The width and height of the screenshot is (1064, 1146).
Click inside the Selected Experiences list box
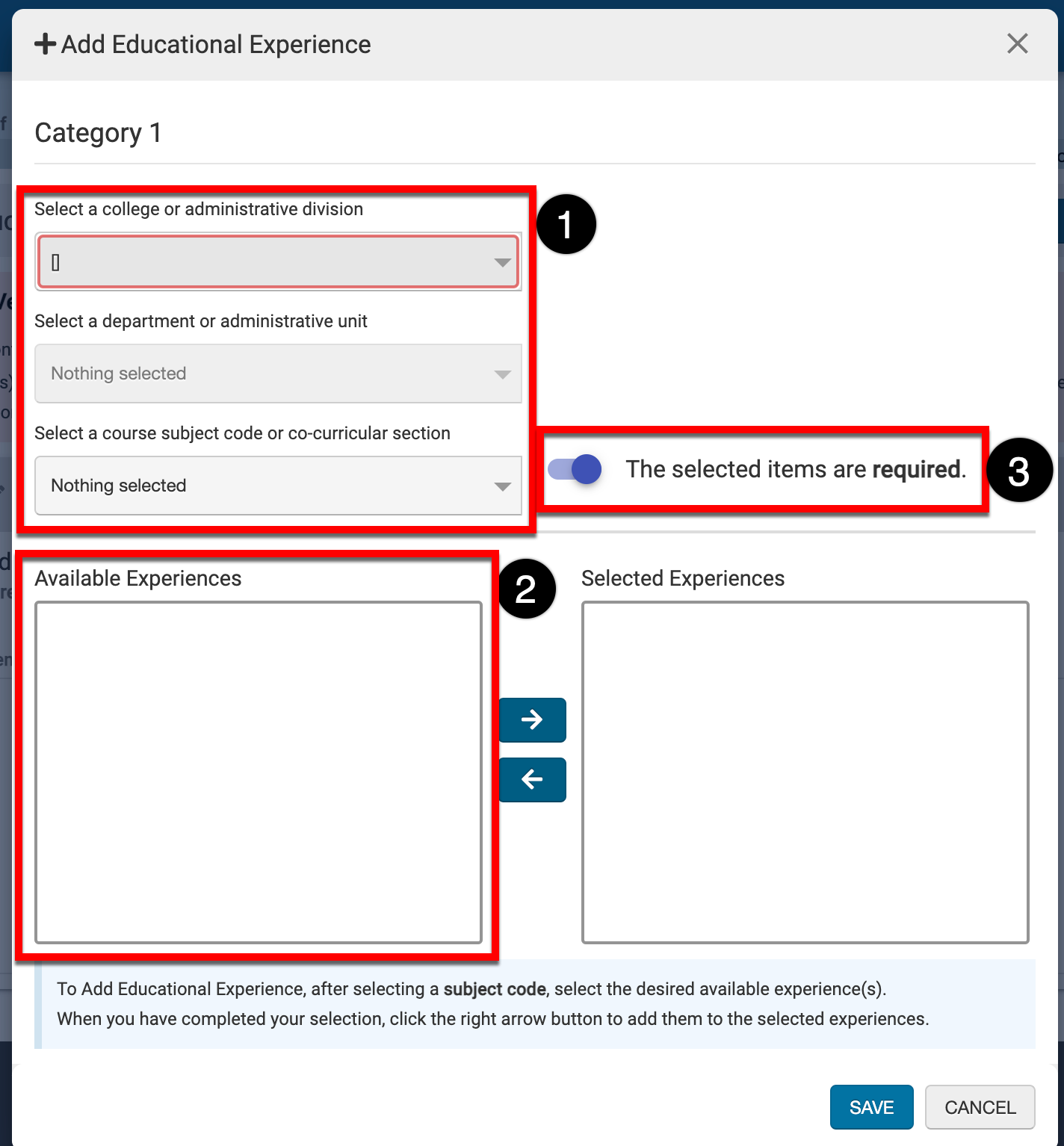[x=805, y=772]
